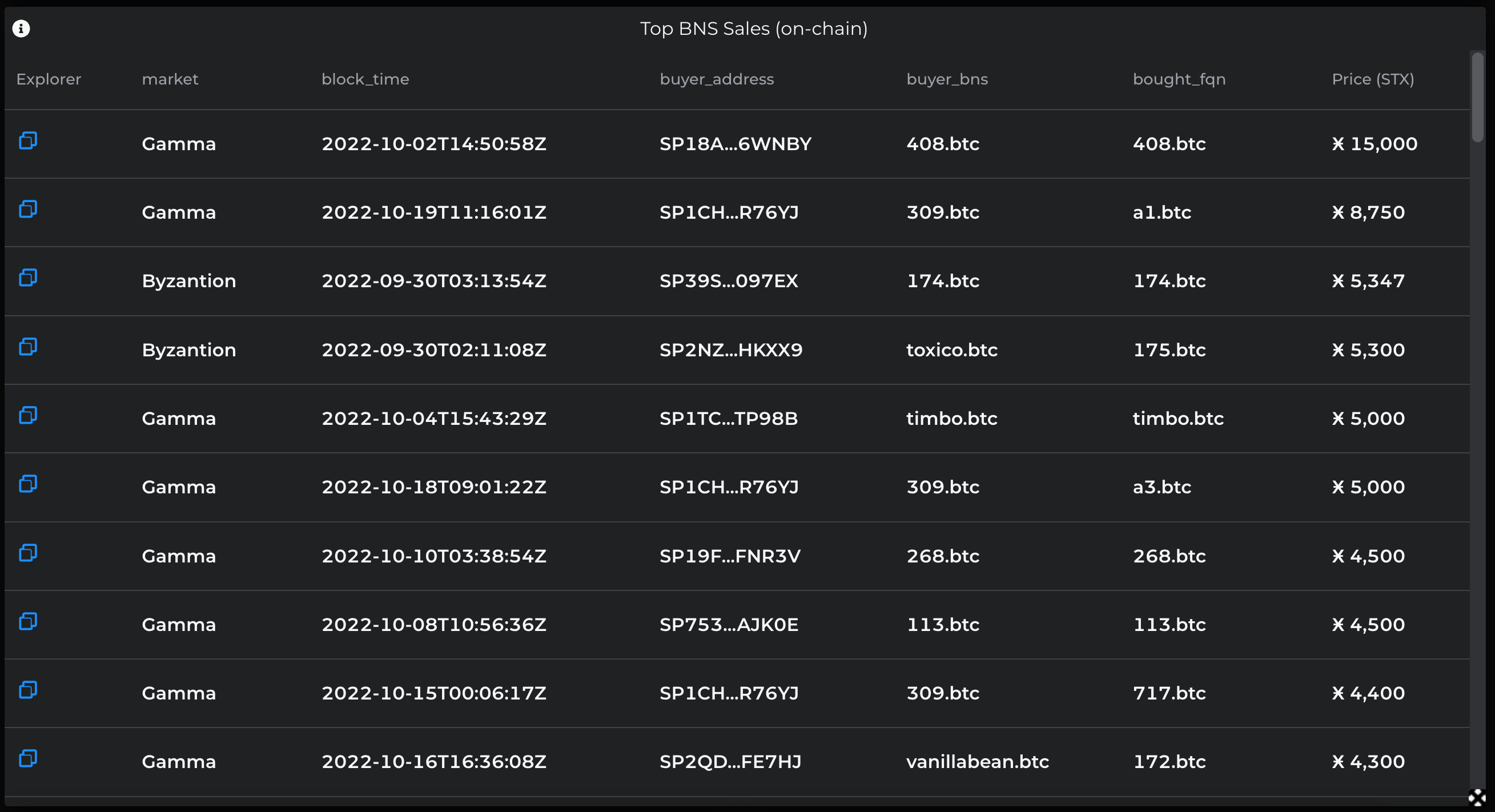Sort by the Price (STX) column header
This screenshot has height=812, width=1495.
click(x=1373, y=79)
